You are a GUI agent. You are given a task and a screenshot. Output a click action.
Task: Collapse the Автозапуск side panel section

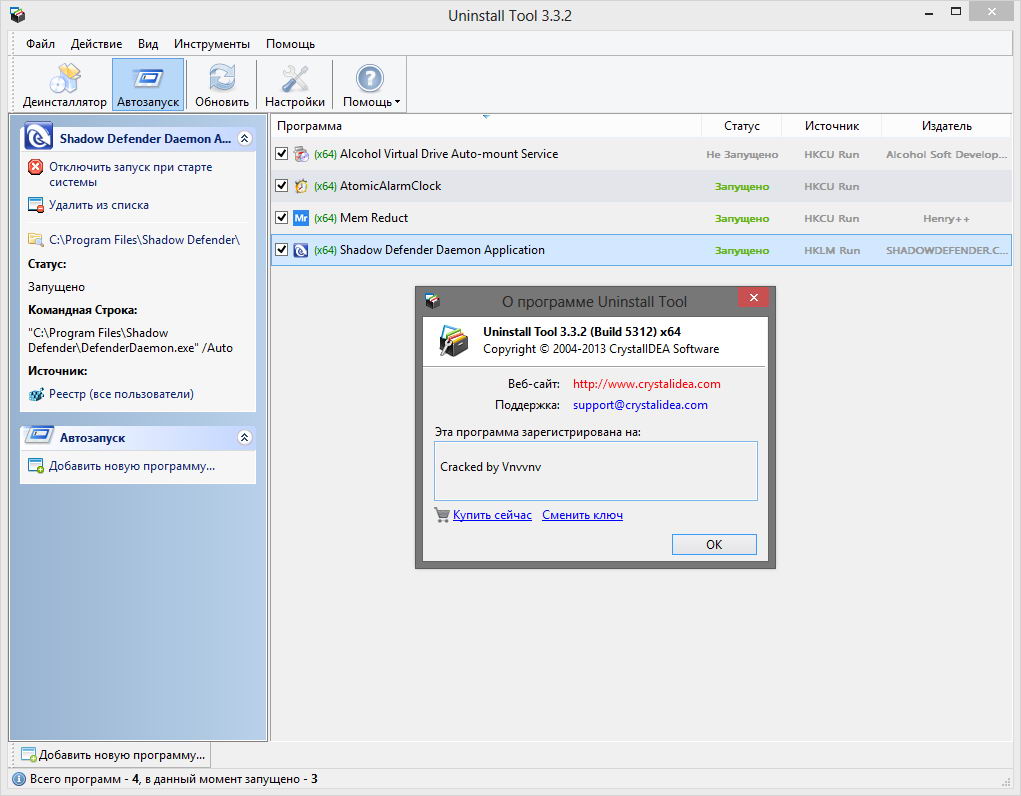click(244, 438)
